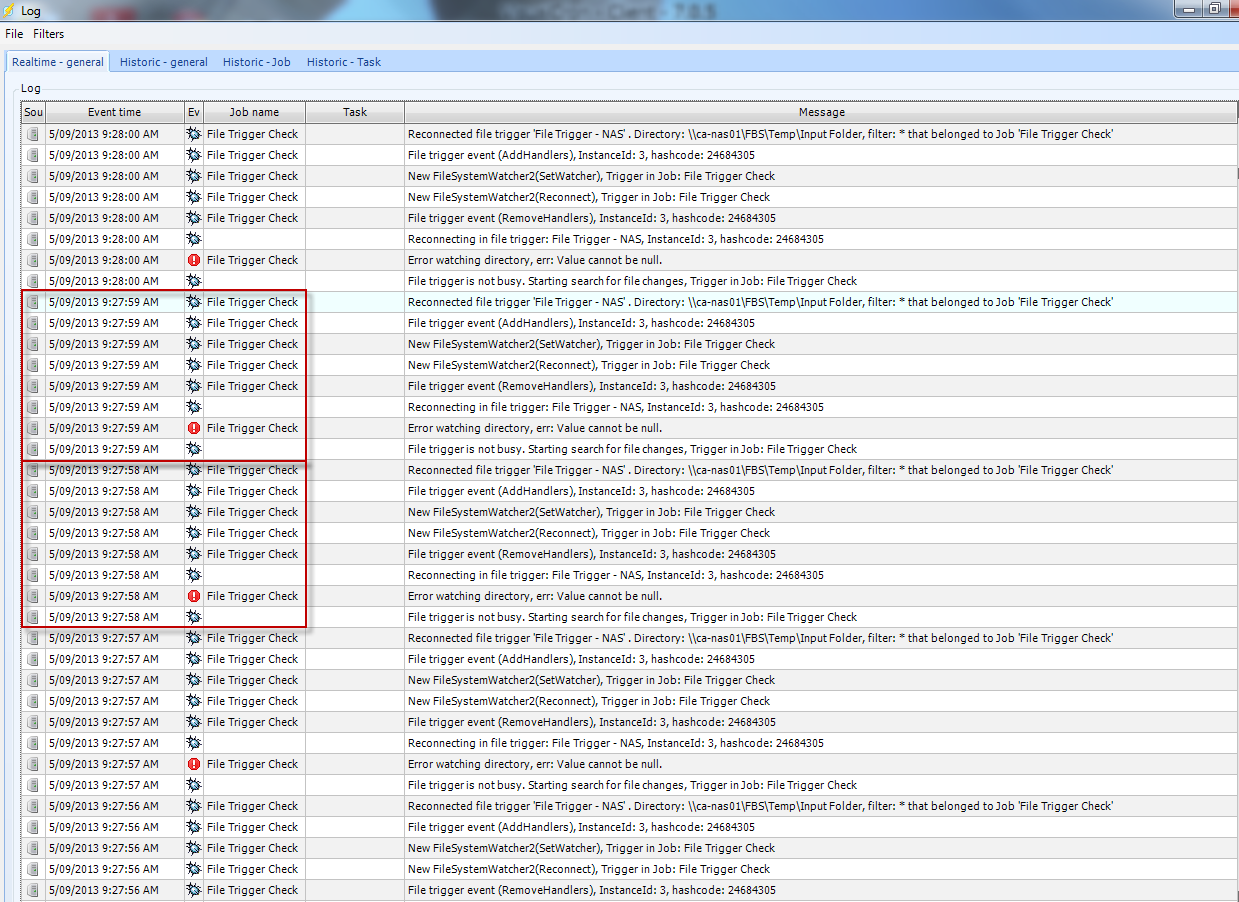
Task: Sort by the Event time column header
Action: [114, 112]
